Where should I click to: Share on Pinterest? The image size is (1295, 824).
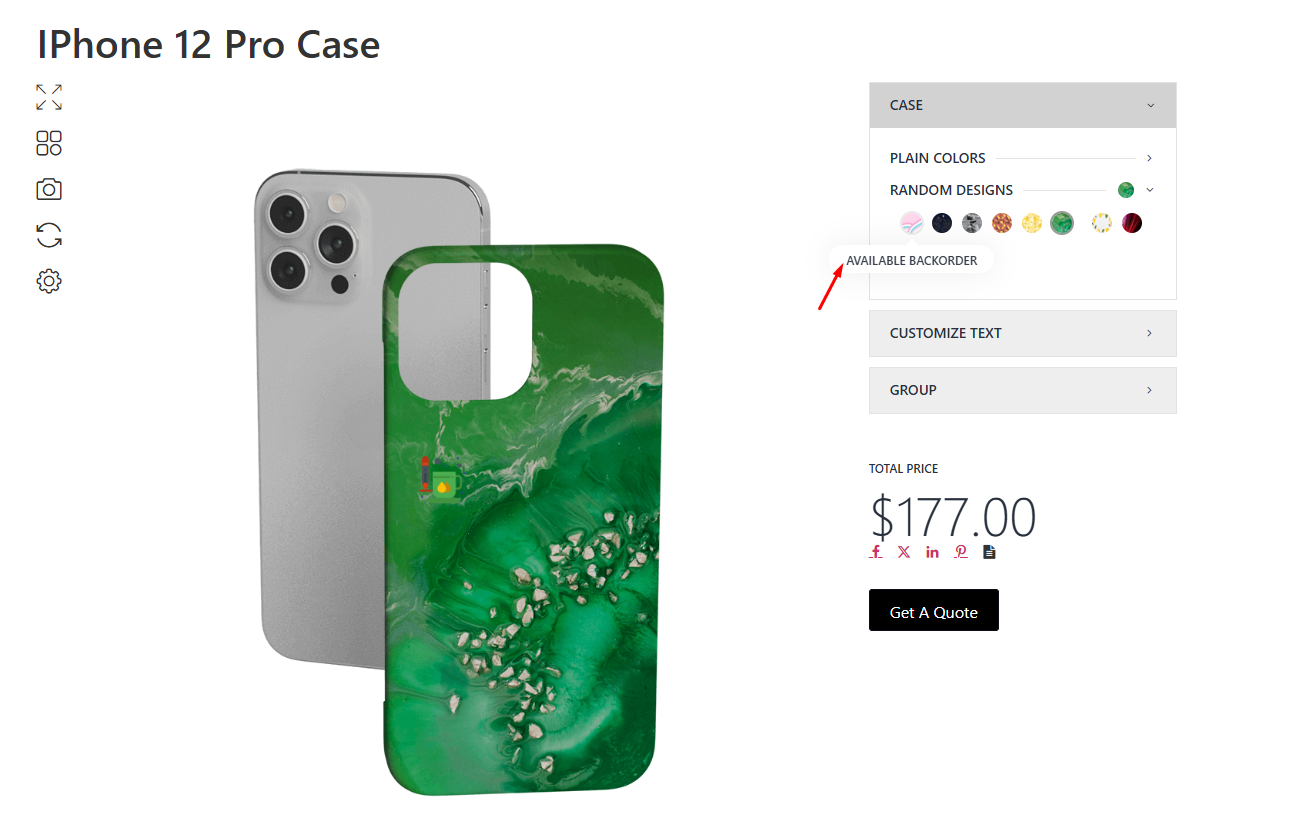pos(960,552)
